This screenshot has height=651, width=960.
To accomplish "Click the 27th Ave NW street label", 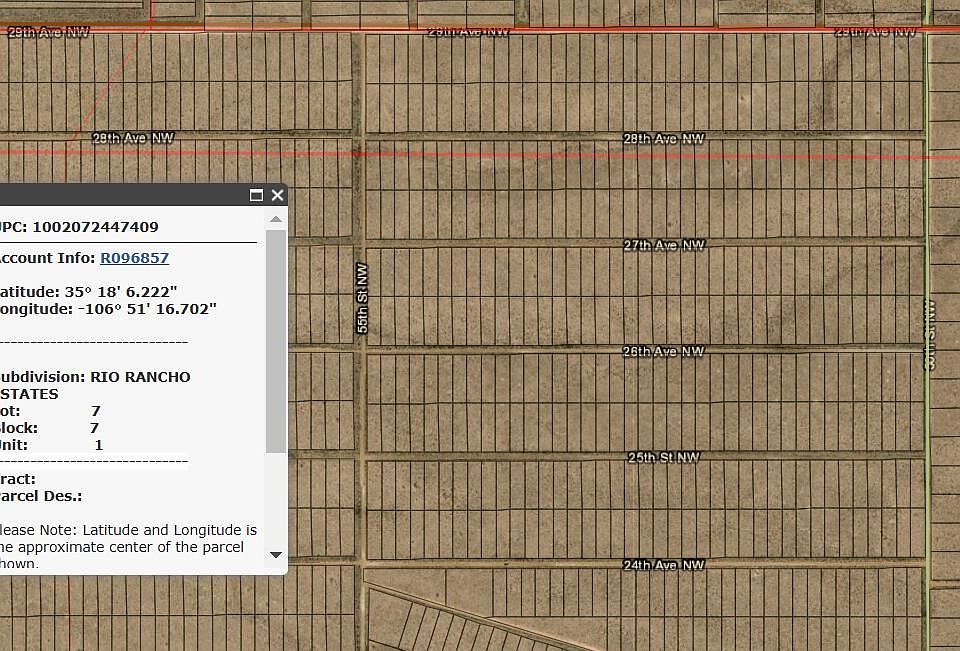I will tap(664, 245).
